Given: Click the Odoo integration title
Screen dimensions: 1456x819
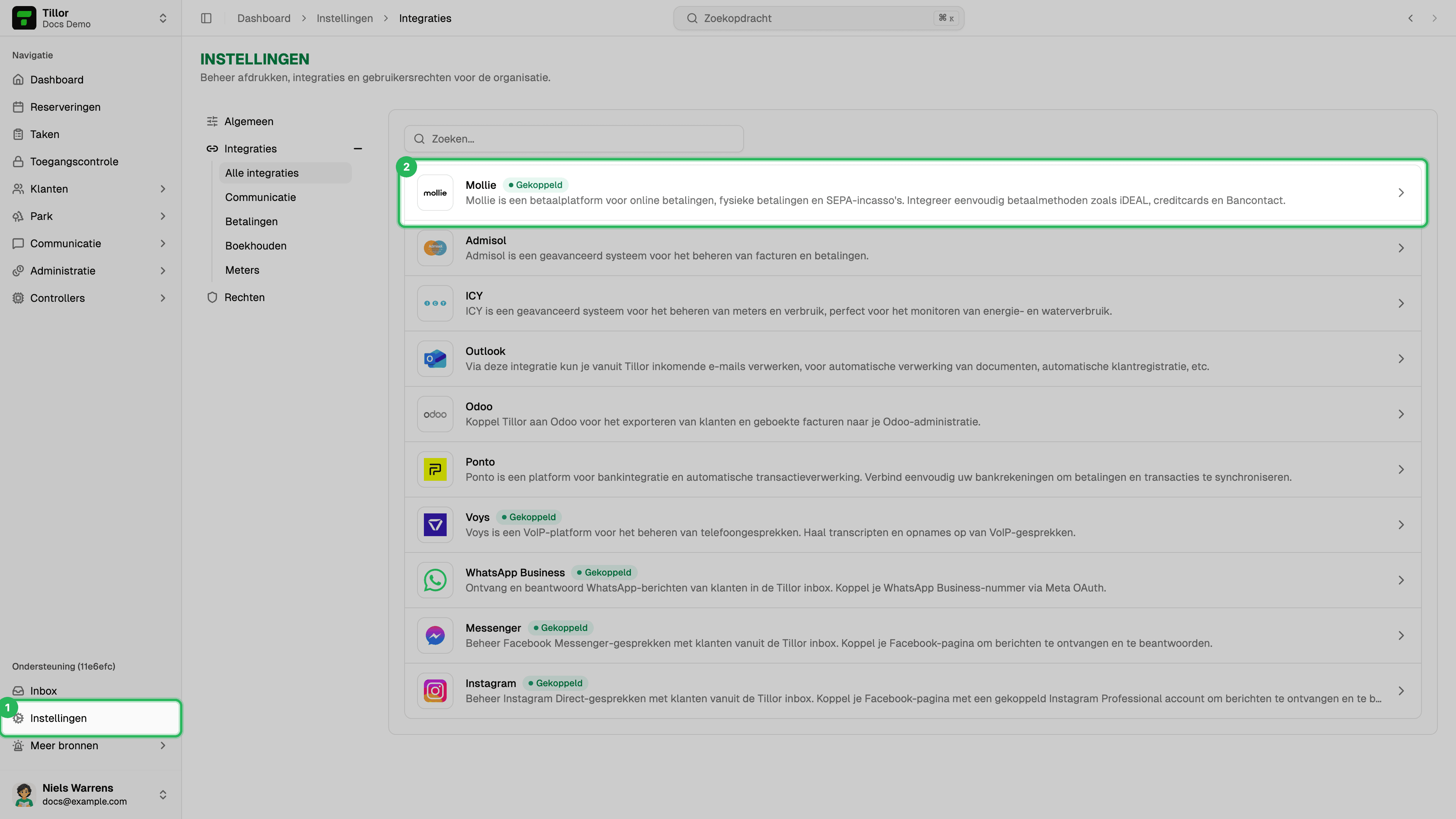Looking at the screenshot, I should [x=479, y=406].
